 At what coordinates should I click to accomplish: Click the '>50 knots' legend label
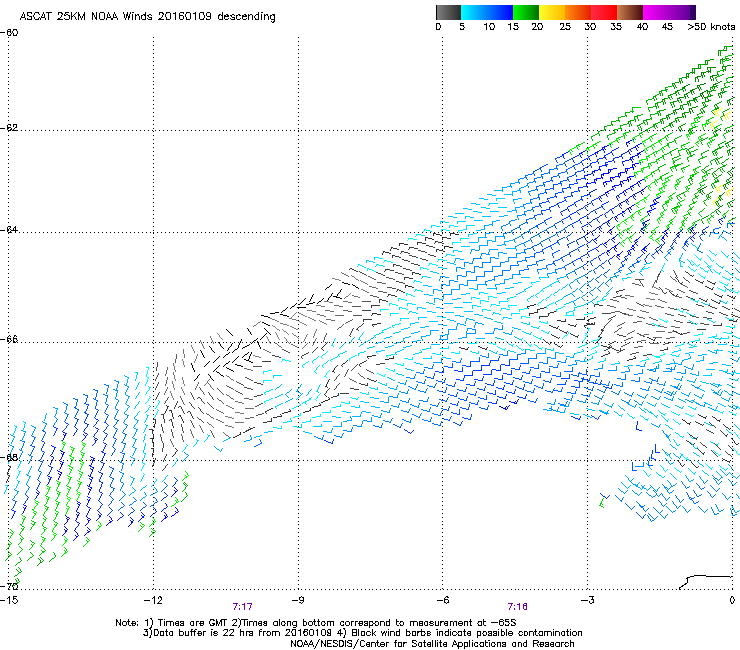pyautogui.click(x=711, y=26)
